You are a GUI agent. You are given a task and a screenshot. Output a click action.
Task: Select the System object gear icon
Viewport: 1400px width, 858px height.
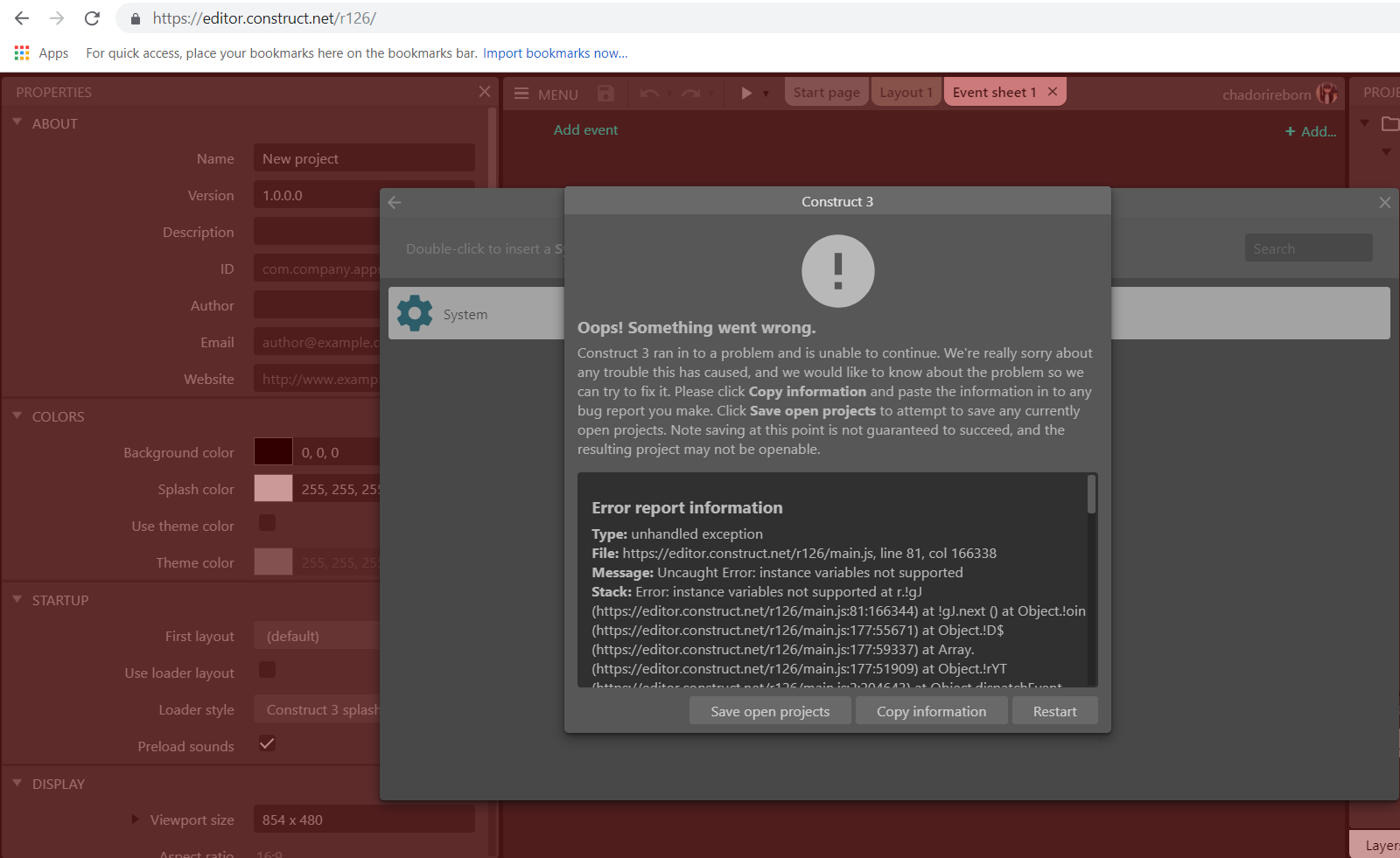coord(414,312)
